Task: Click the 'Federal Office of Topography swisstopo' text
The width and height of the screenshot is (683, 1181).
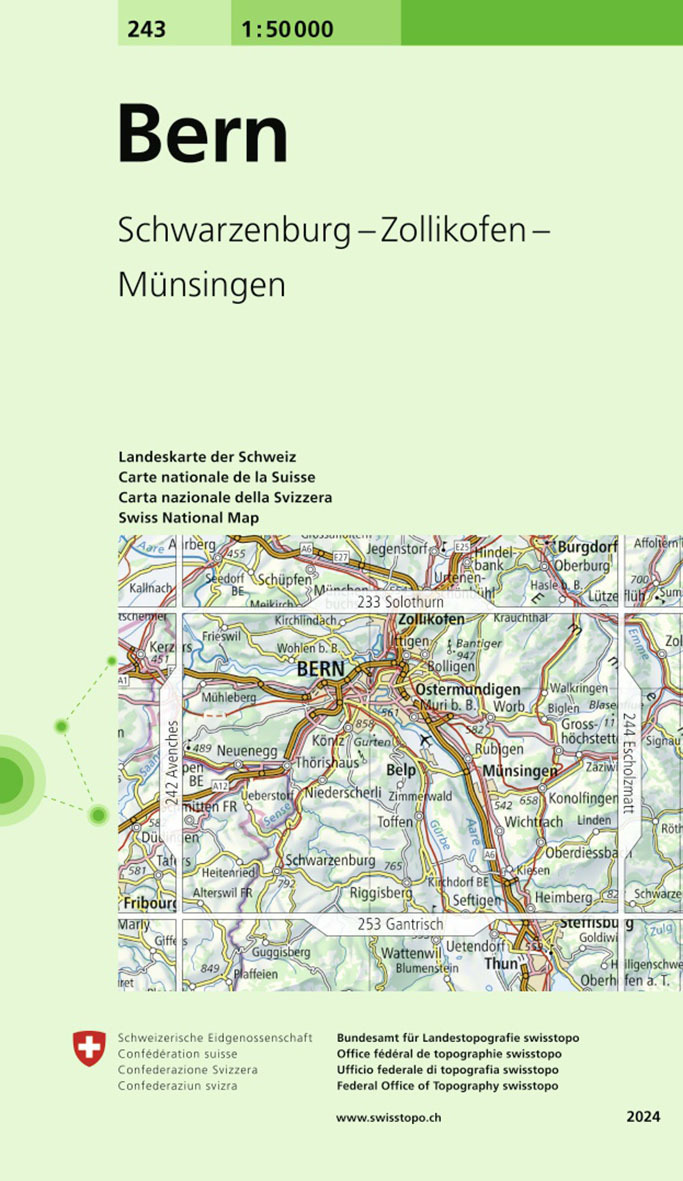Action: tap(447, 1086)
